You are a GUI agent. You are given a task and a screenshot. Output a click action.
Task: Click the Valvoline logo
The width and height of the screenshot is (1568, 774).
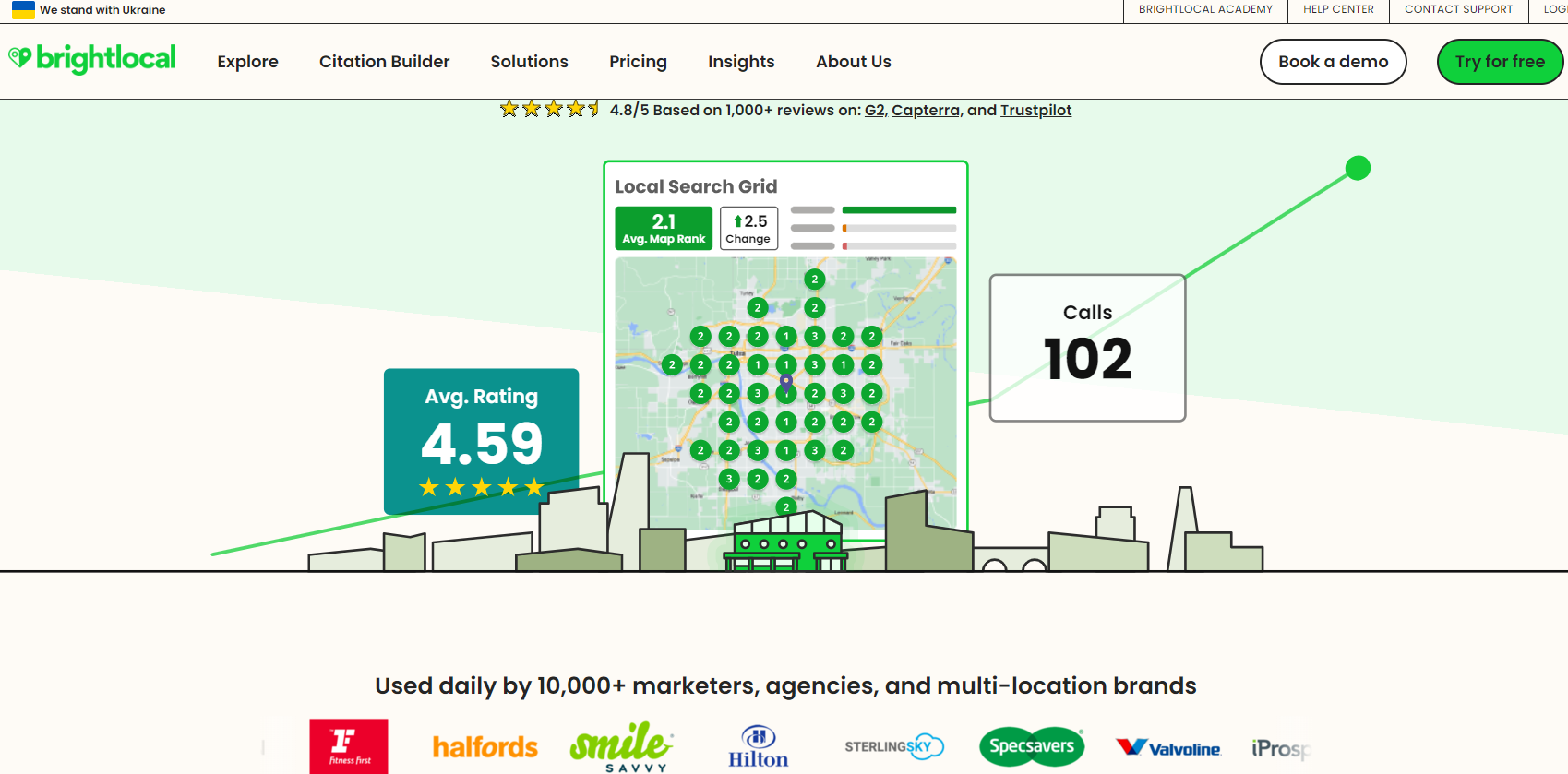[1168, 748]
